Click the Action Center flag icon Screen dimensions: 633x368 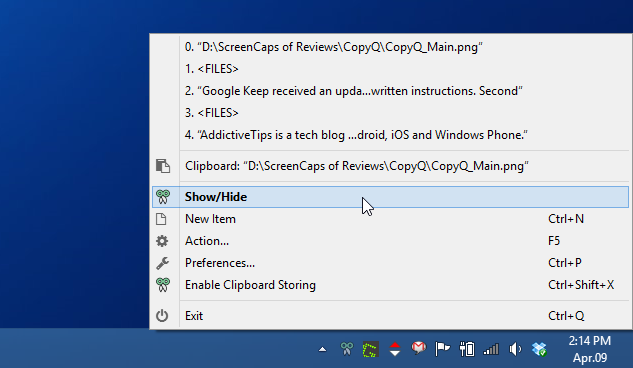pos(442,349)
